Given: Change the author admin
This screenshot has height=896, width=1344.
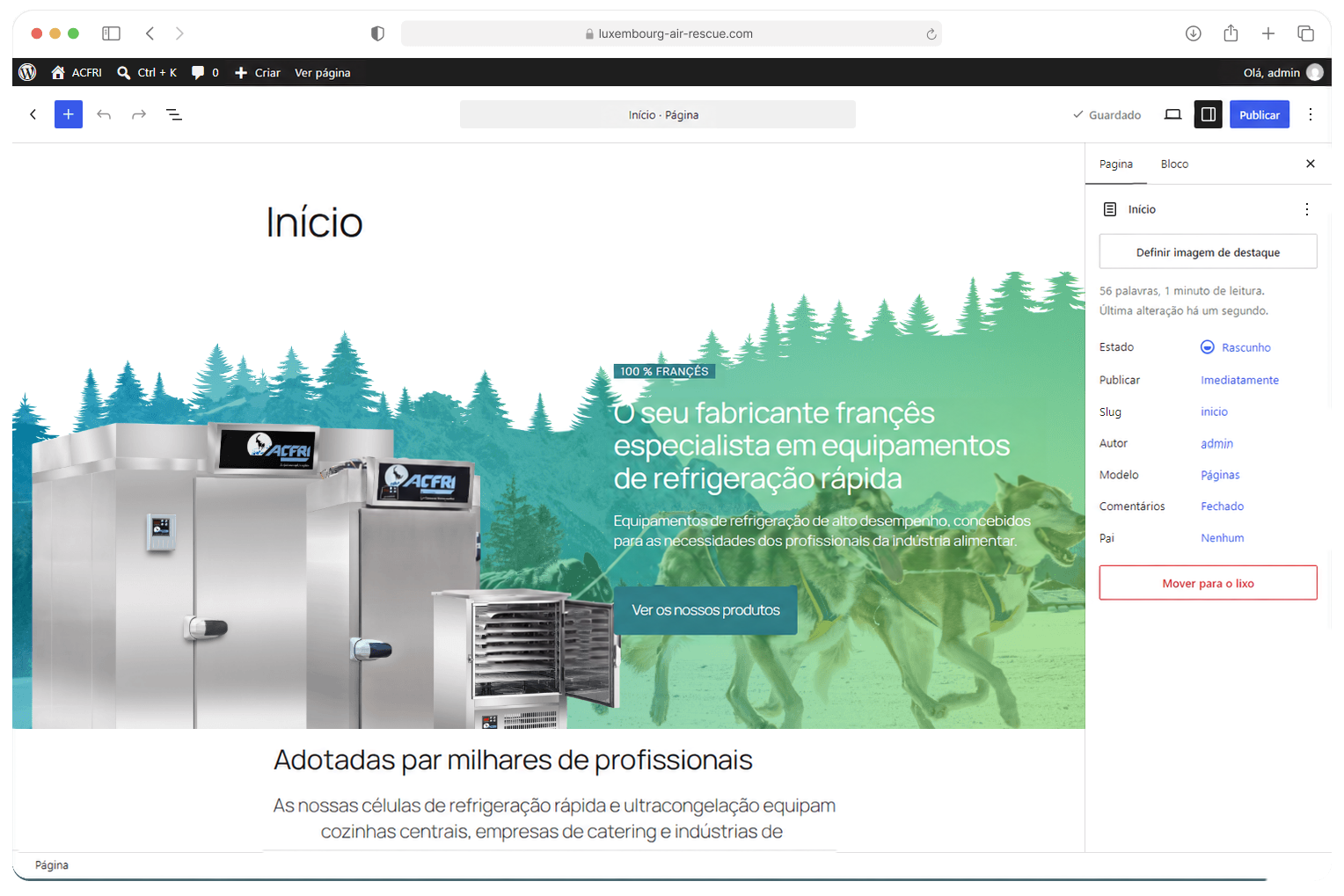Looking at the screenshot, I should (1216, 443).
